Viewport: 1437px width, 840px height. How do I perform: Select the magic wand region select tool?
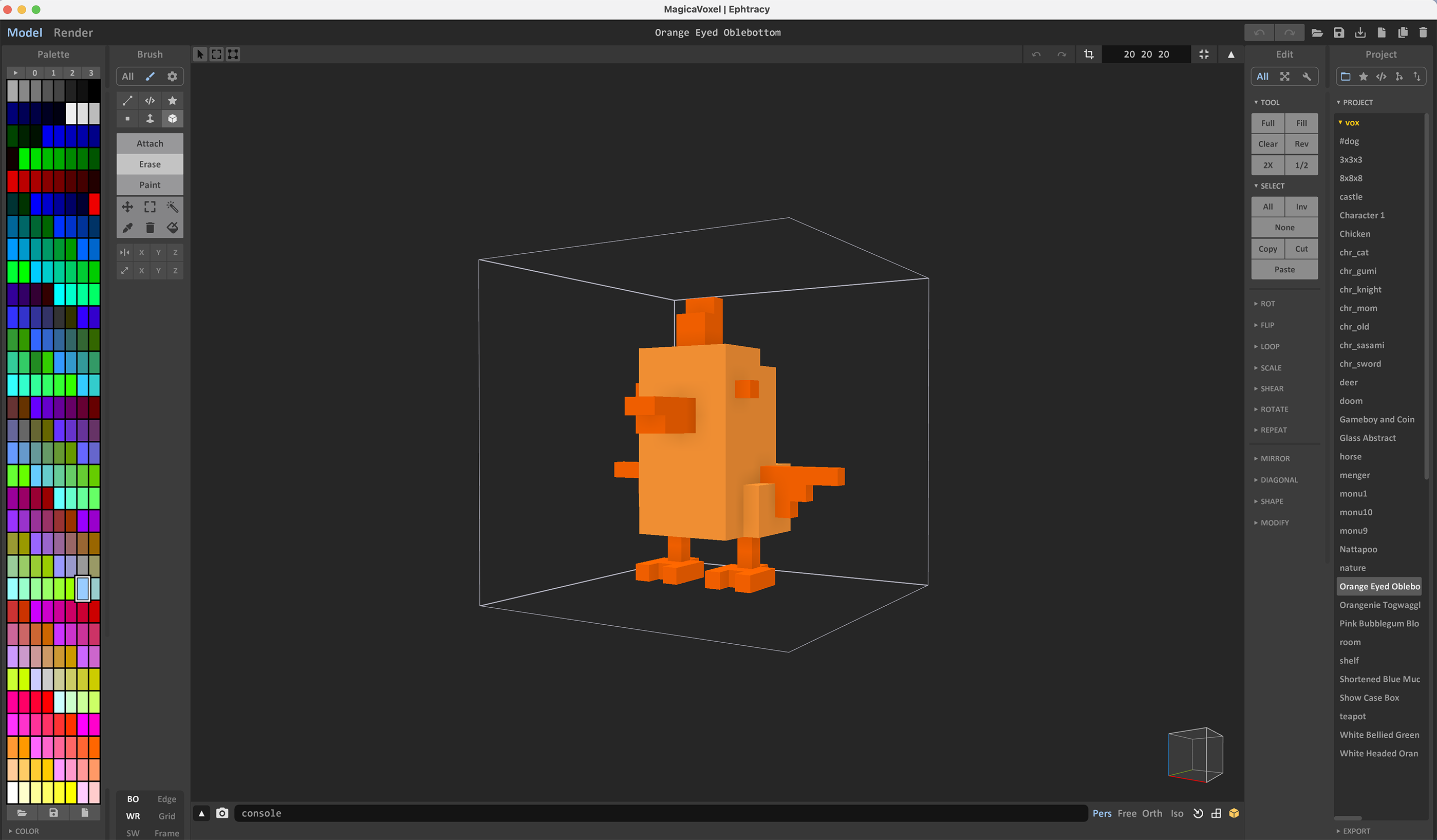(x=172, y=207)
